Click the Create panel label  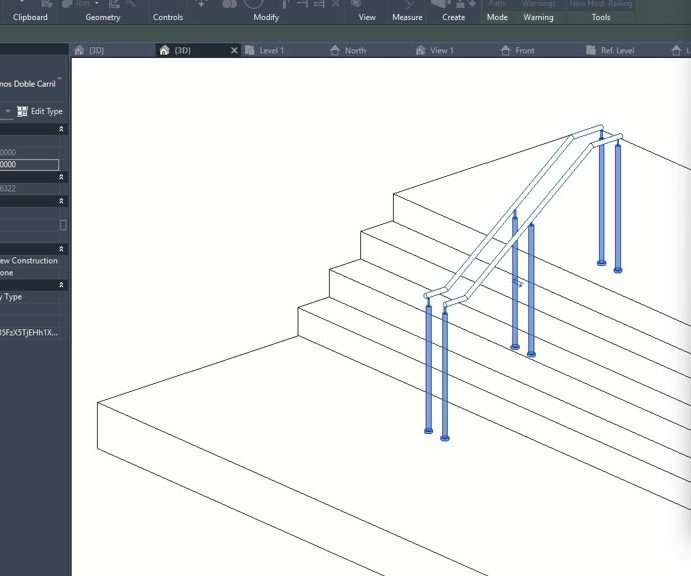(453, 17)
